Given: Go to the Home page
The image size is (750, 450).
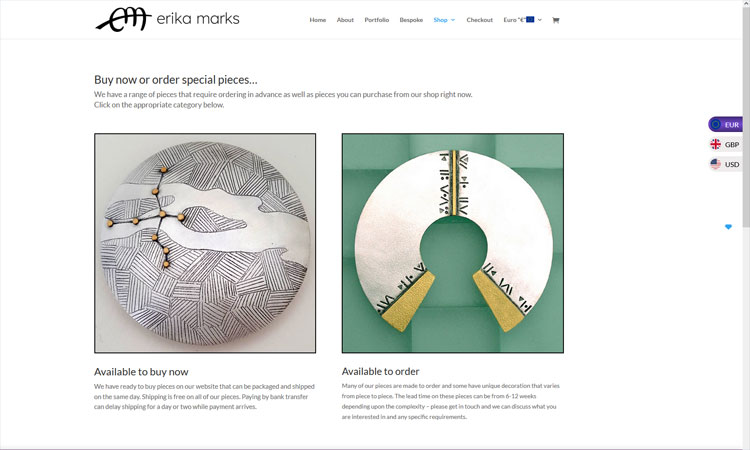Looking at the screenshot, I should [318, 20].
